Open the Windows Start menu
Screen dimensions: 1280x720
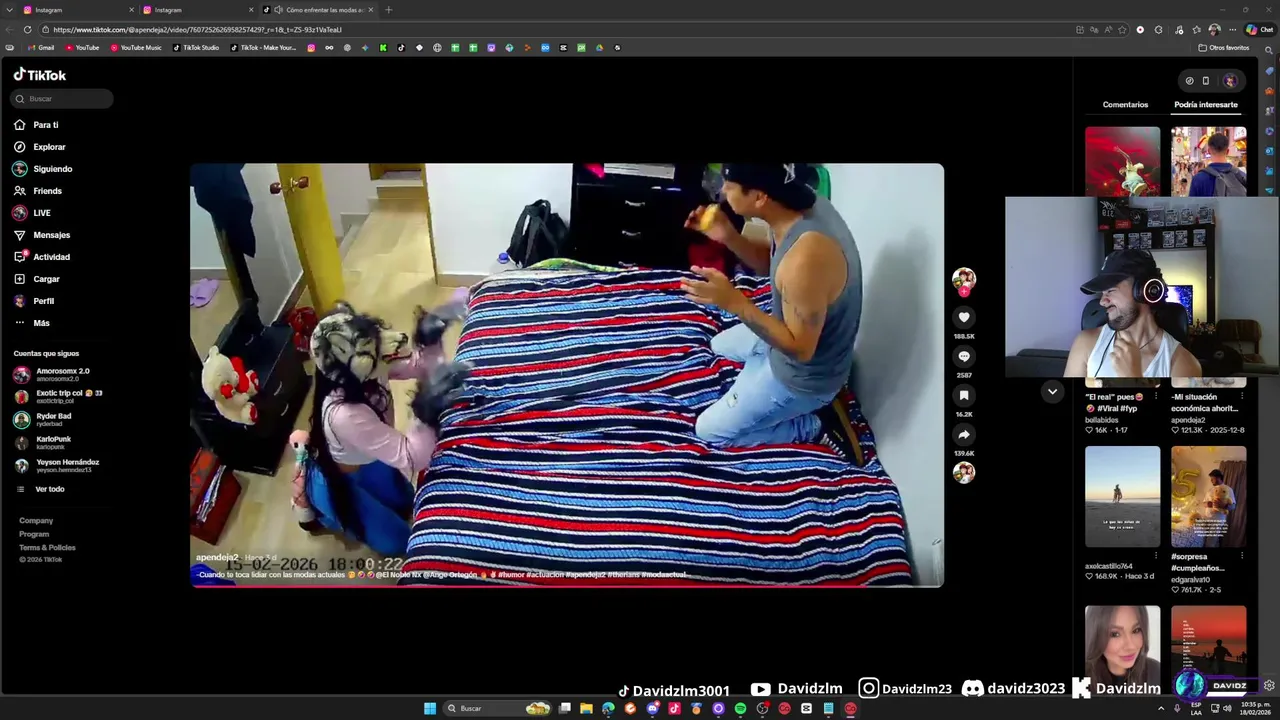[430, 708]
